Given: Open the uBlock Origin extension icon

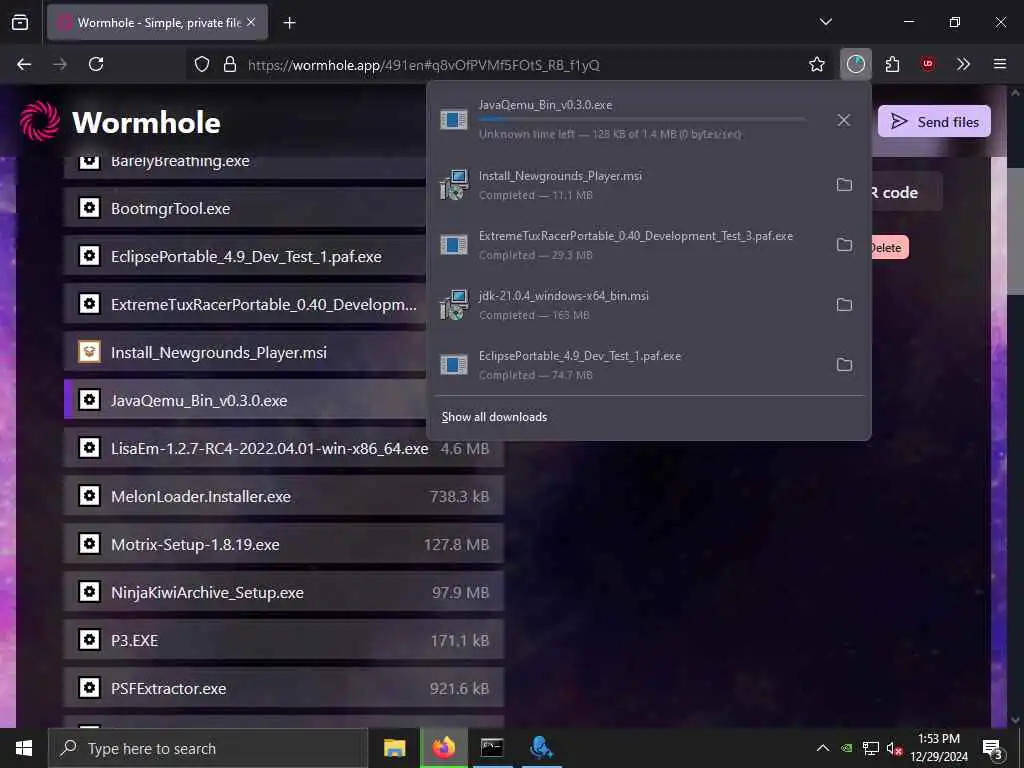Looking at the screenshot, I should [928, 64].
